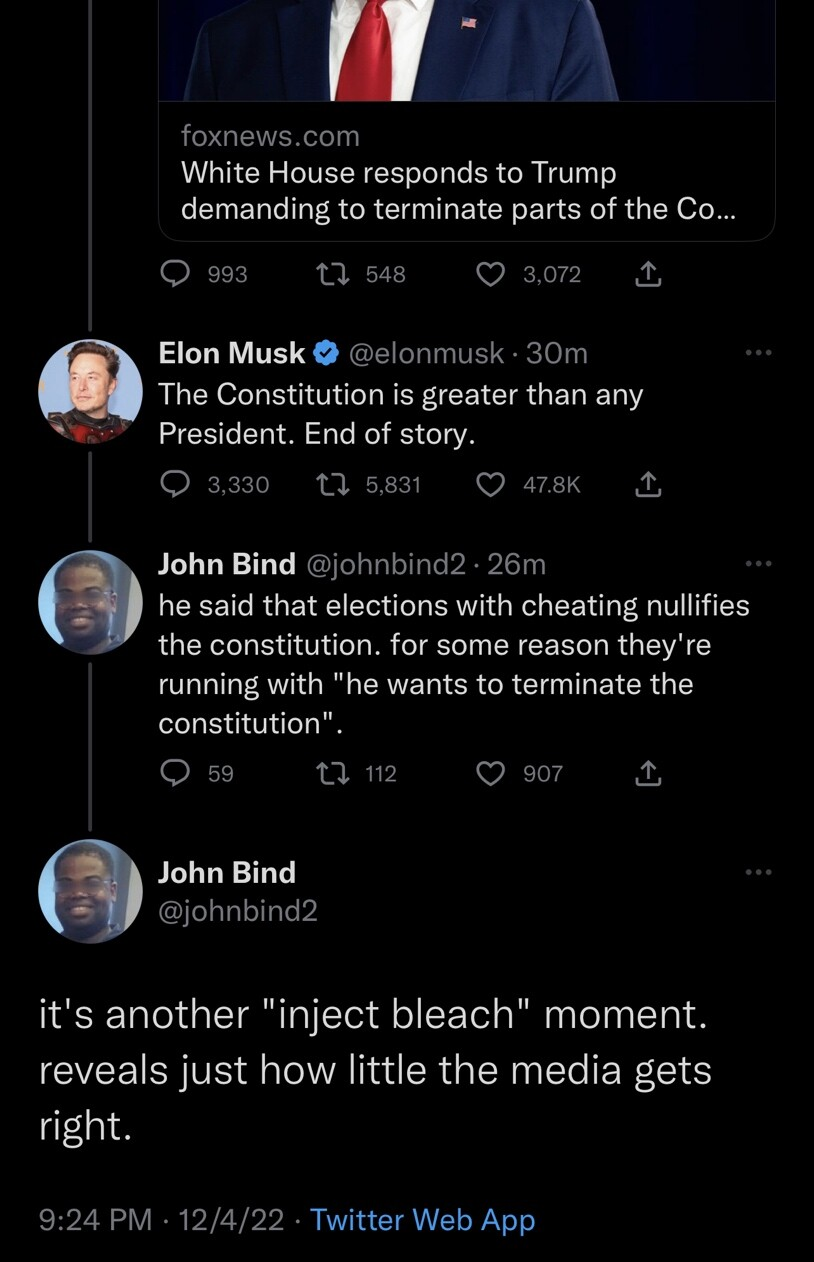Open more options on the main John Bind tweet
The width and height of the screenshot is (814, 1262).
(x=760, y=873)
